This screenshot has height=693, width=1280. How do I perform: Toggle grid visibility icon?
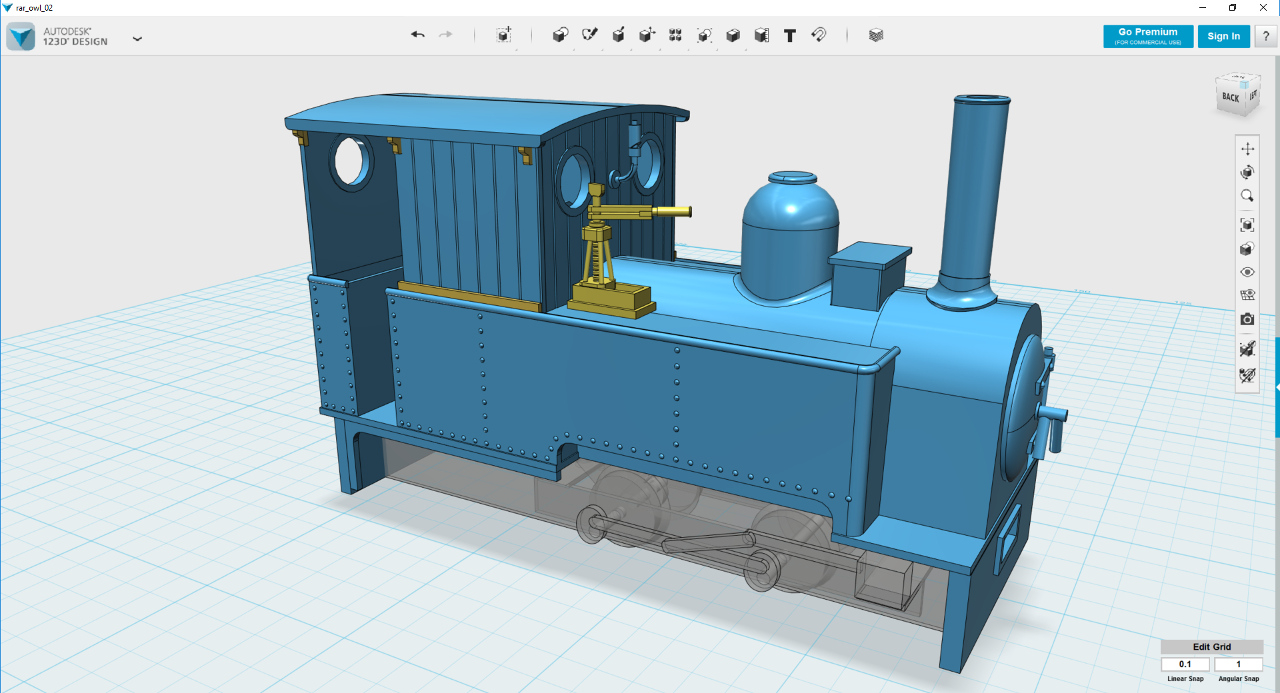pos(1247,295)
